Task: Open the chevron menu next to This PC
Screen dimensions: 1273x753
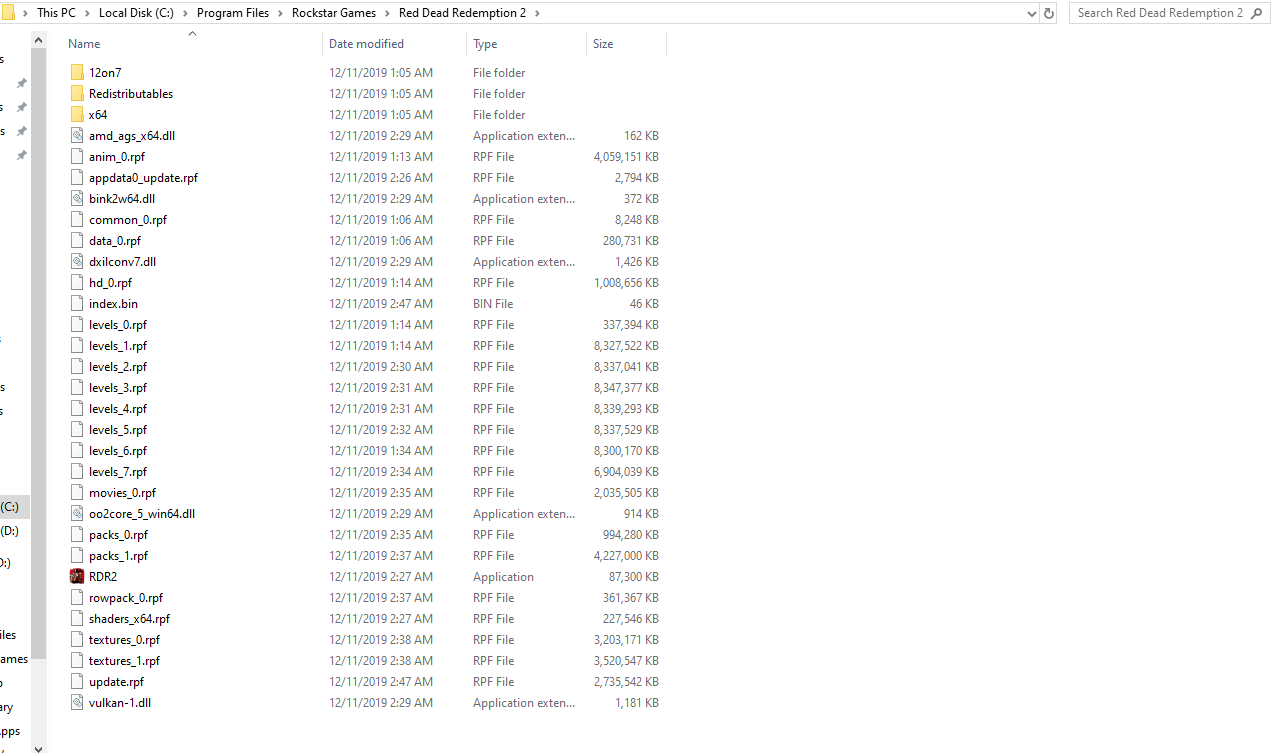Action: [85, 13]
